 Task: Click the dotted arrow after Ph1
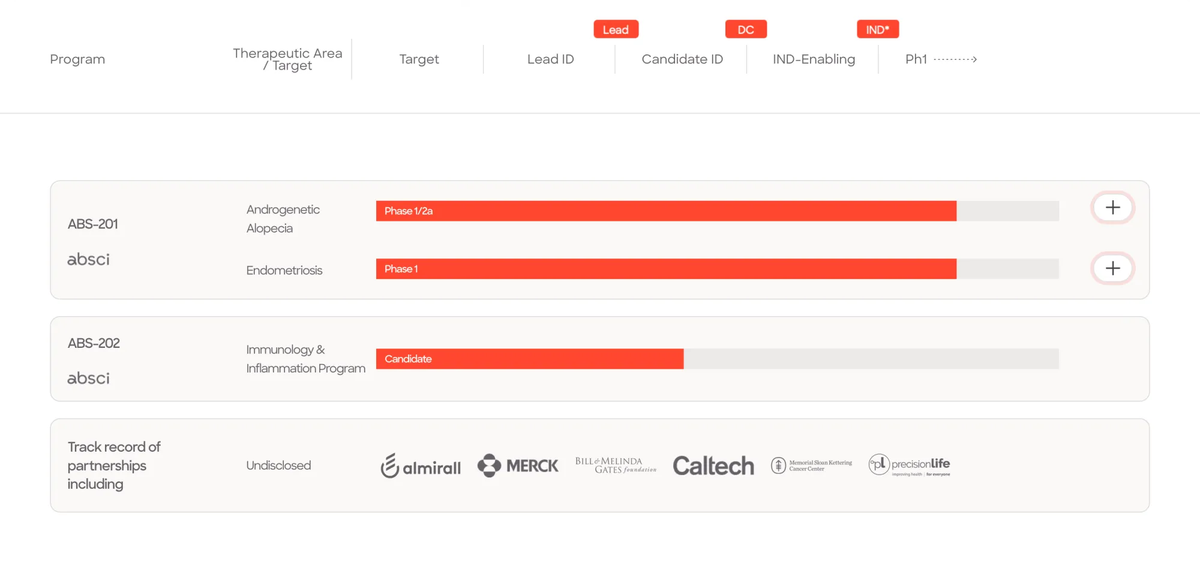pyautogui.click(x=955, y=59)
